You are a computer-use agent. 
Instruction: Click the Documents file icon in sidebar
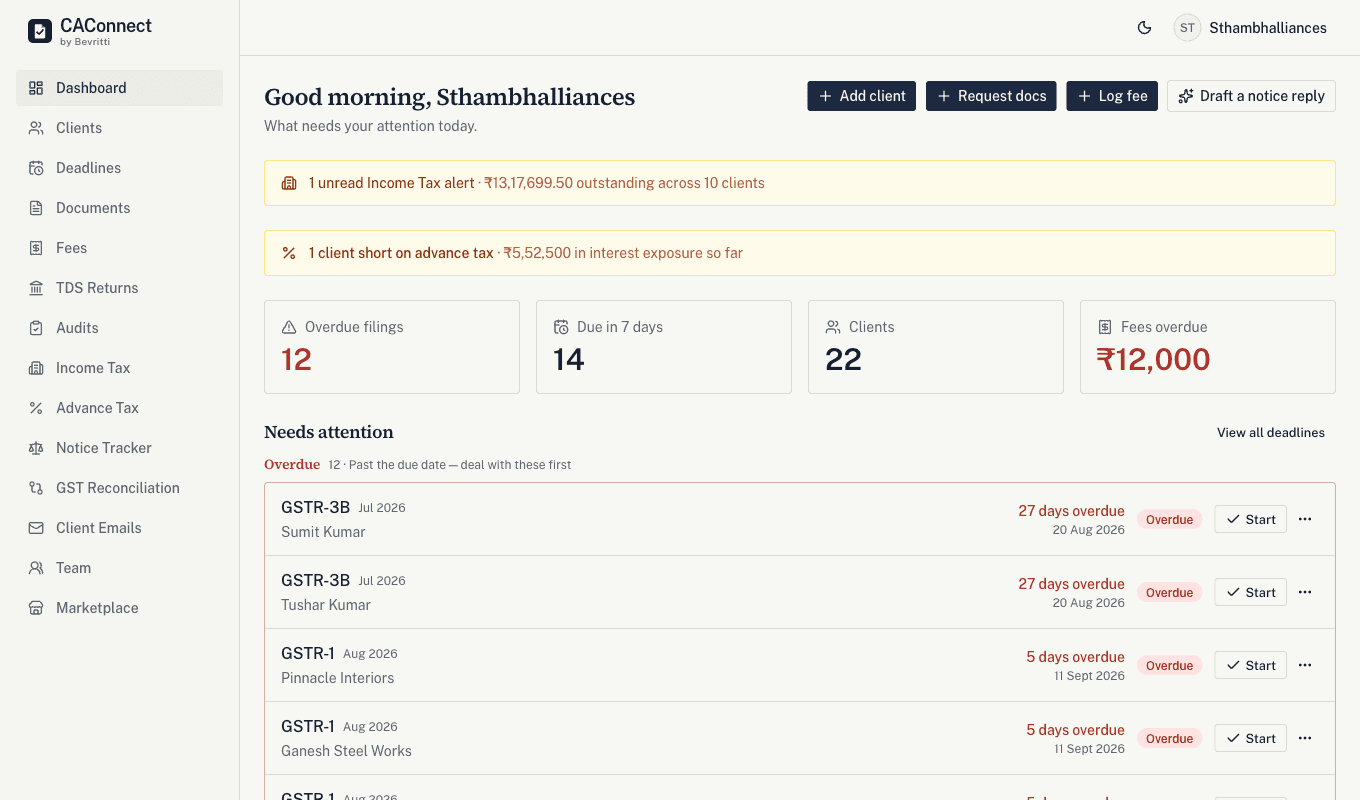tap(36, 208)
